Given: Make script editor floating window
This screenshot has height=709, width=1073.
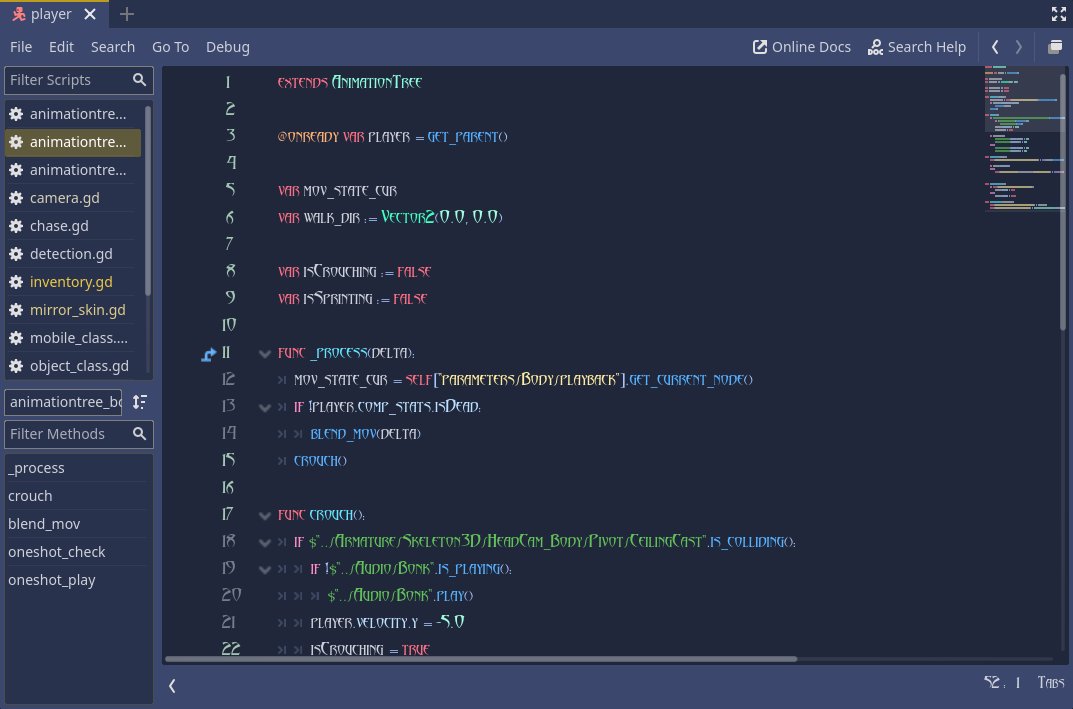Looking at the screenshot, I should [1055, 47].
